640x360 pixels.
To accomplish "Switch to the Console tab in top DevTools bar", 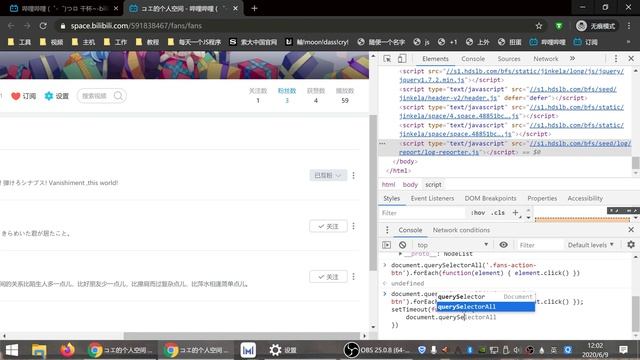I will [473, 59].
